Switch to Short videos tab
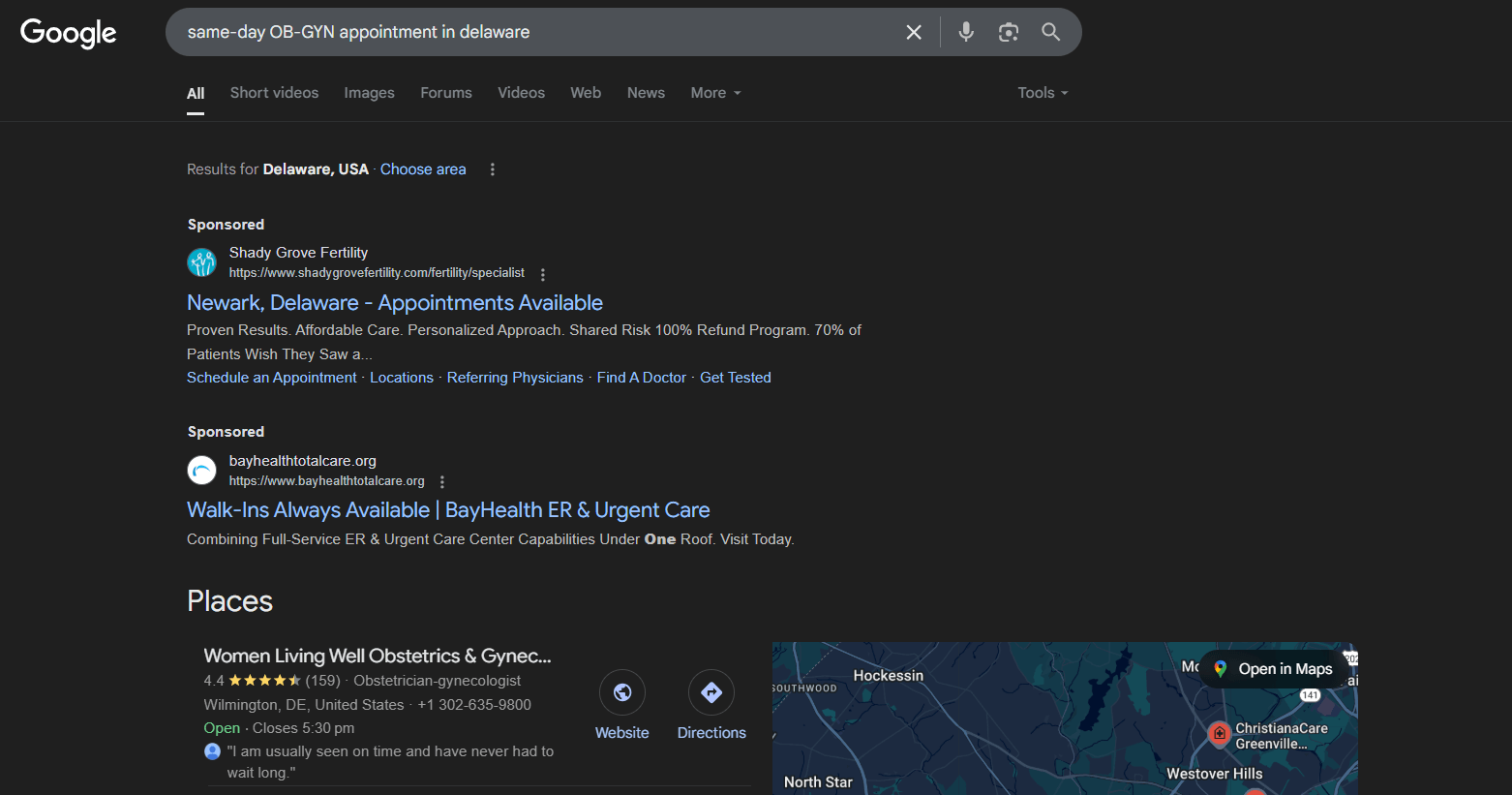 (x=274, y=93)
